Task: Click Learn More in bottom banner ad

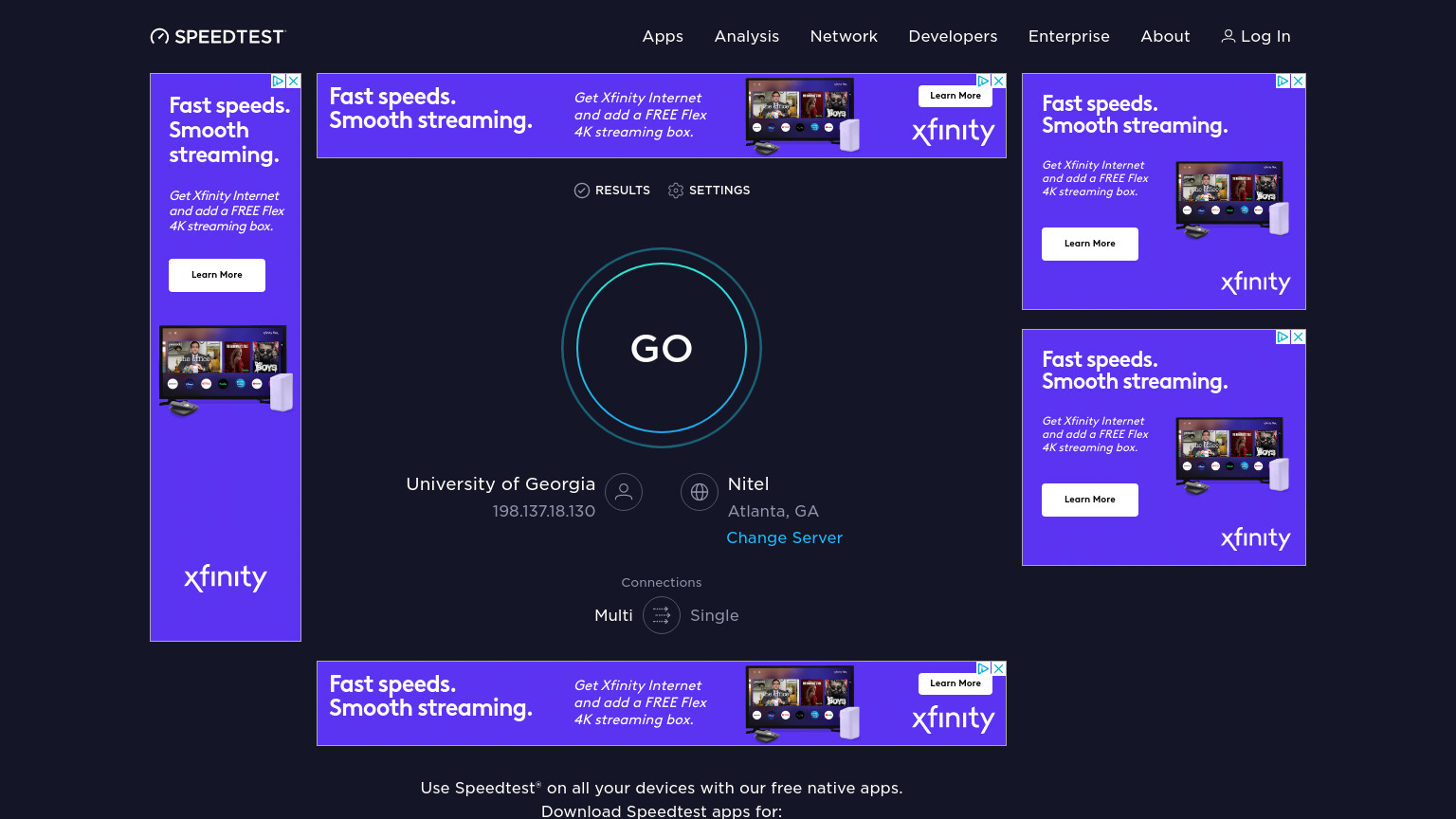Action: (x=955, y=683)
